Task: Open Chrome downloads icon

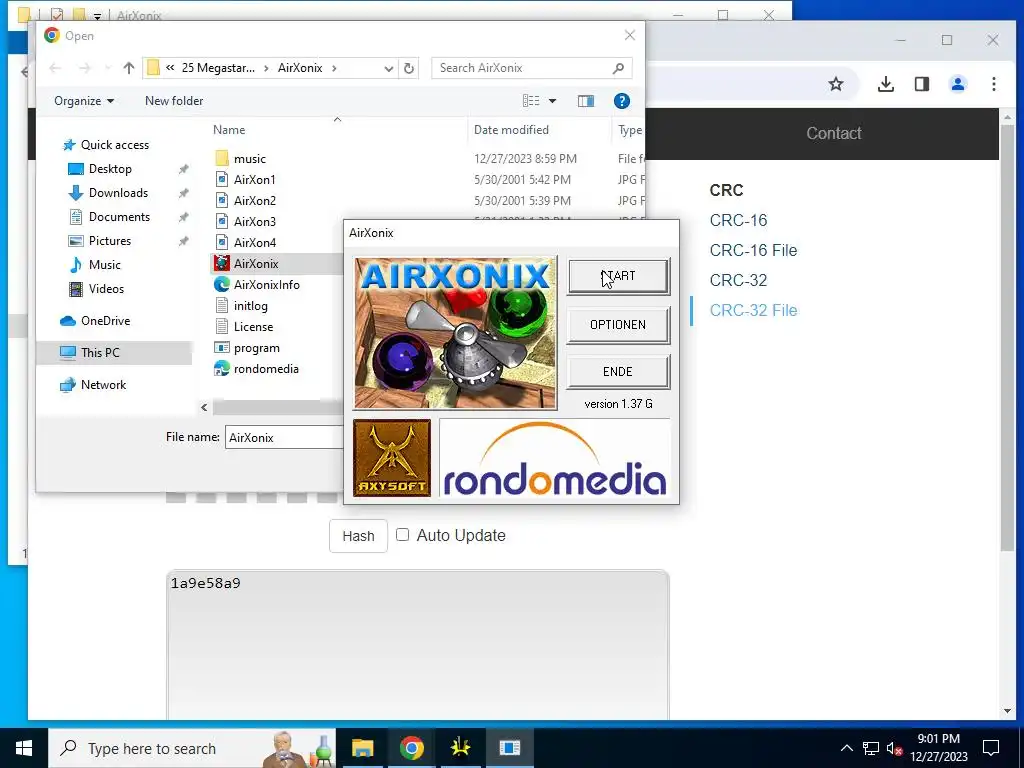Action: (886, 84)
